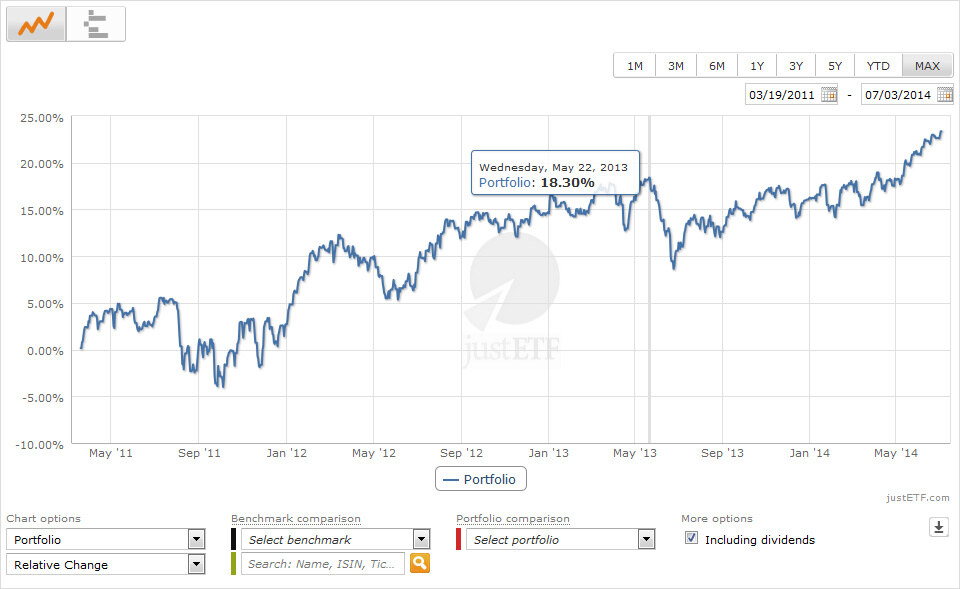Select the YTD time range tab

(x=878, y=66)
